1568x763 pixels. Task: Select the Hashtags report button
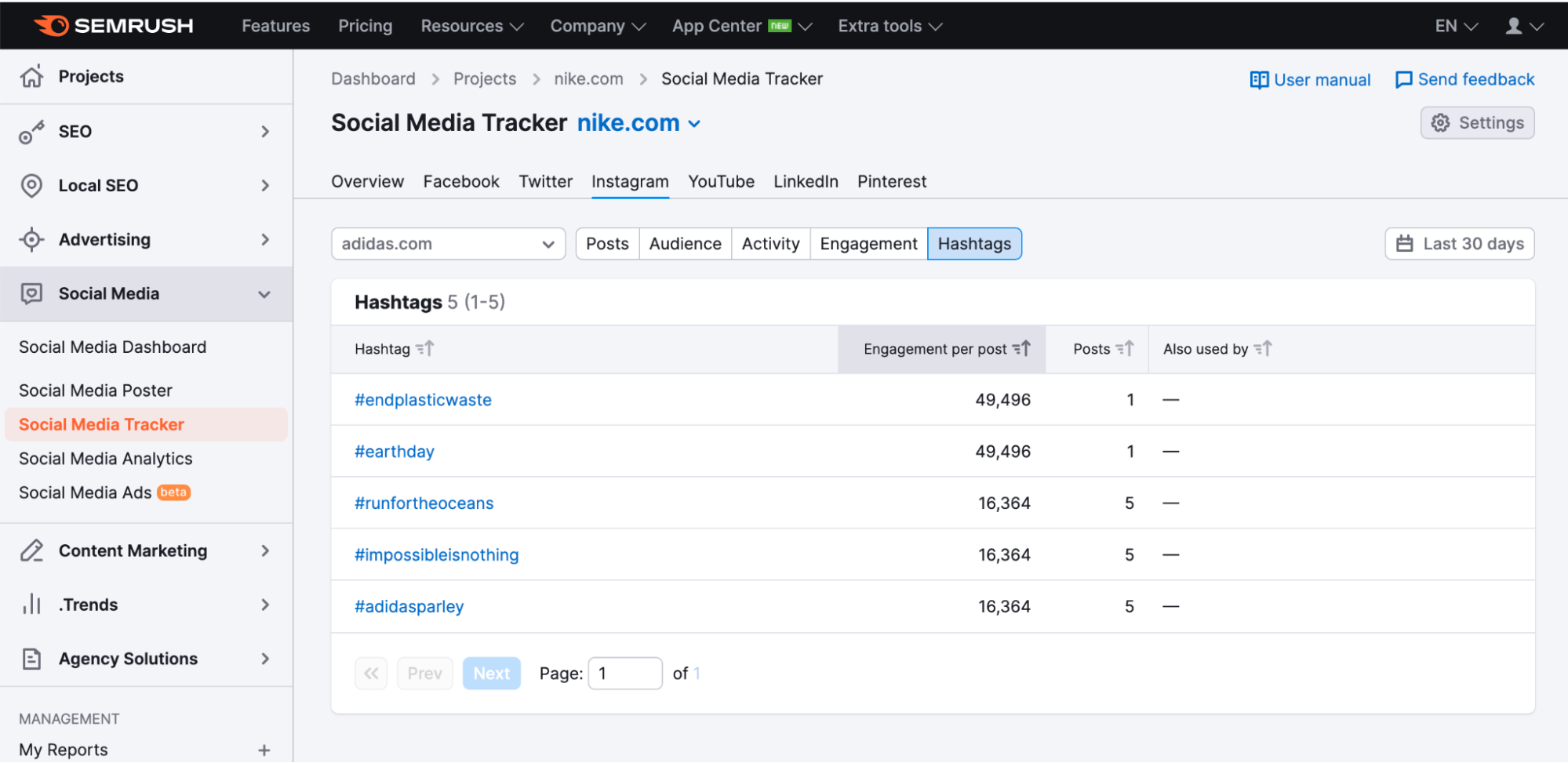pos(974,244)
